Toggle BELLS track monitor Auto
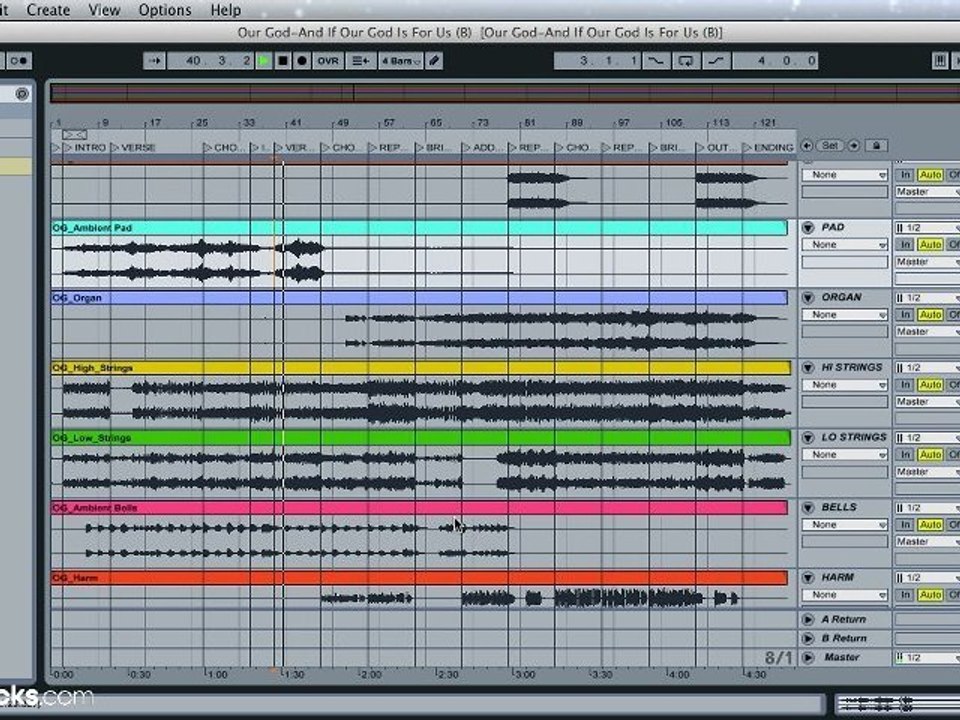This screenshot has width=960, height=720. click(x=930, y=525)
